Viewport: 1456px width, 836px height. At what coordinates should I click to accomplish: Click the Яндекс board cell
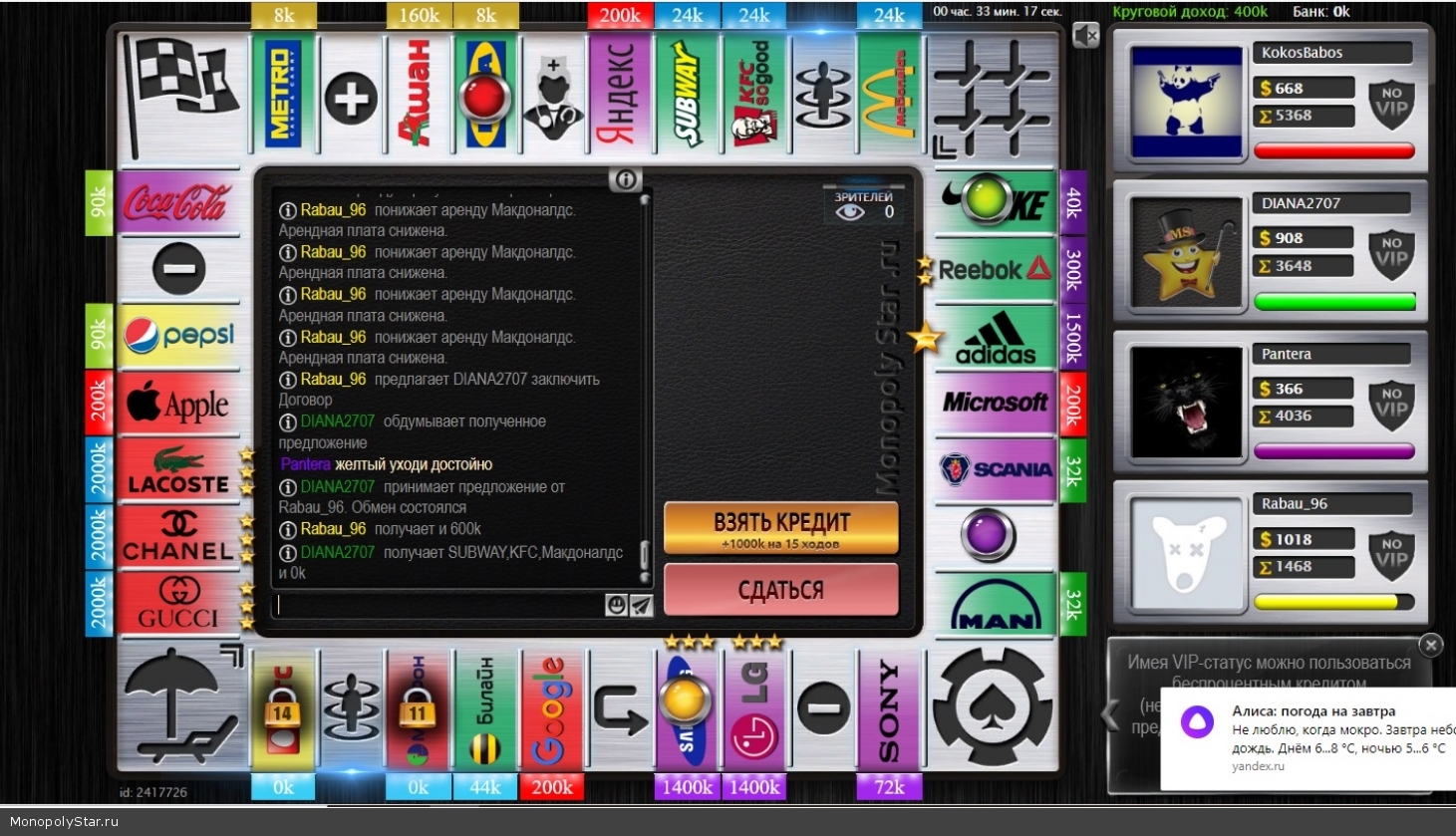pos(620,96)
